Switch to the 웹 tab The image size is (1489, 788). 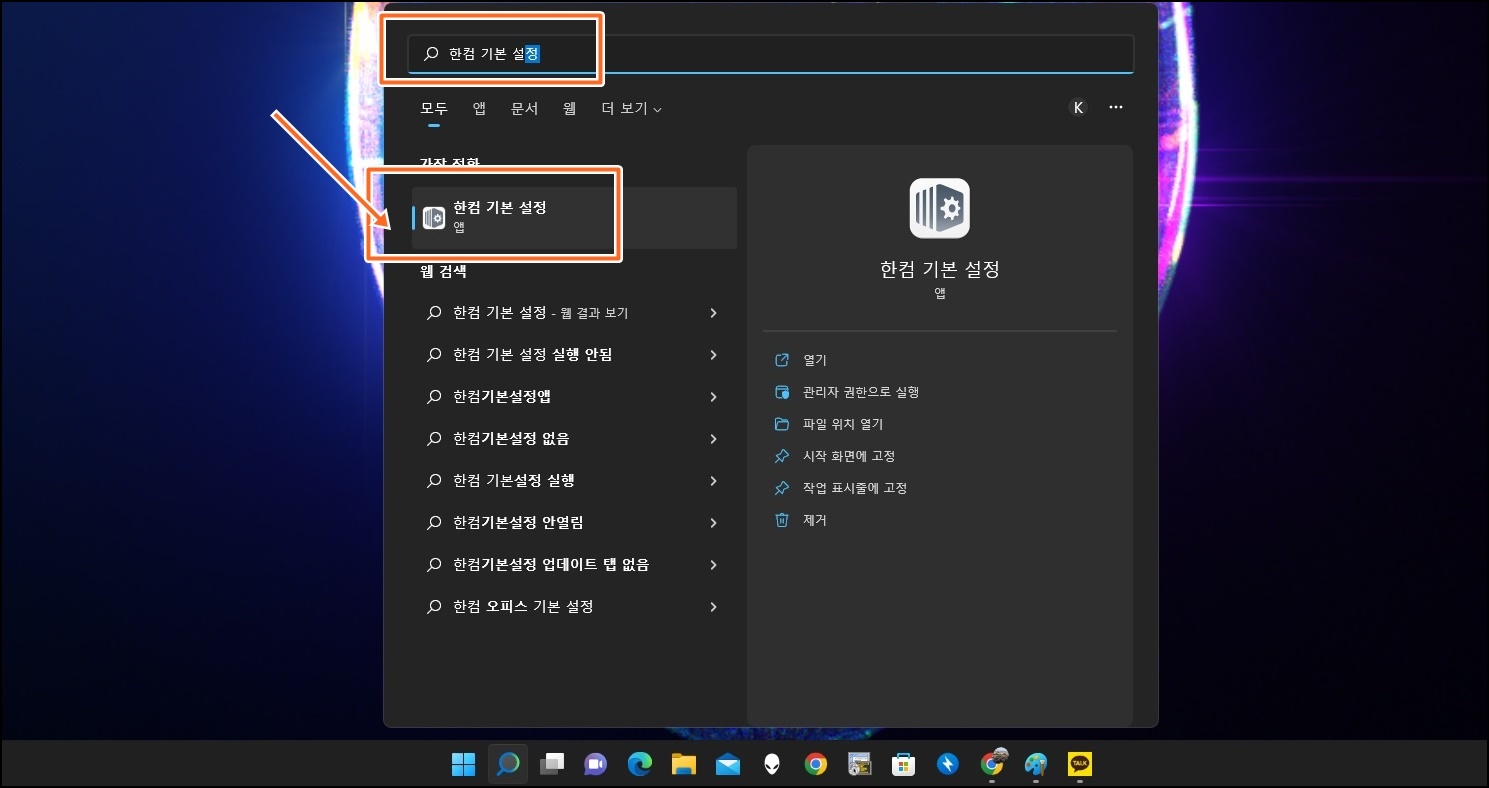pos(569,108)
